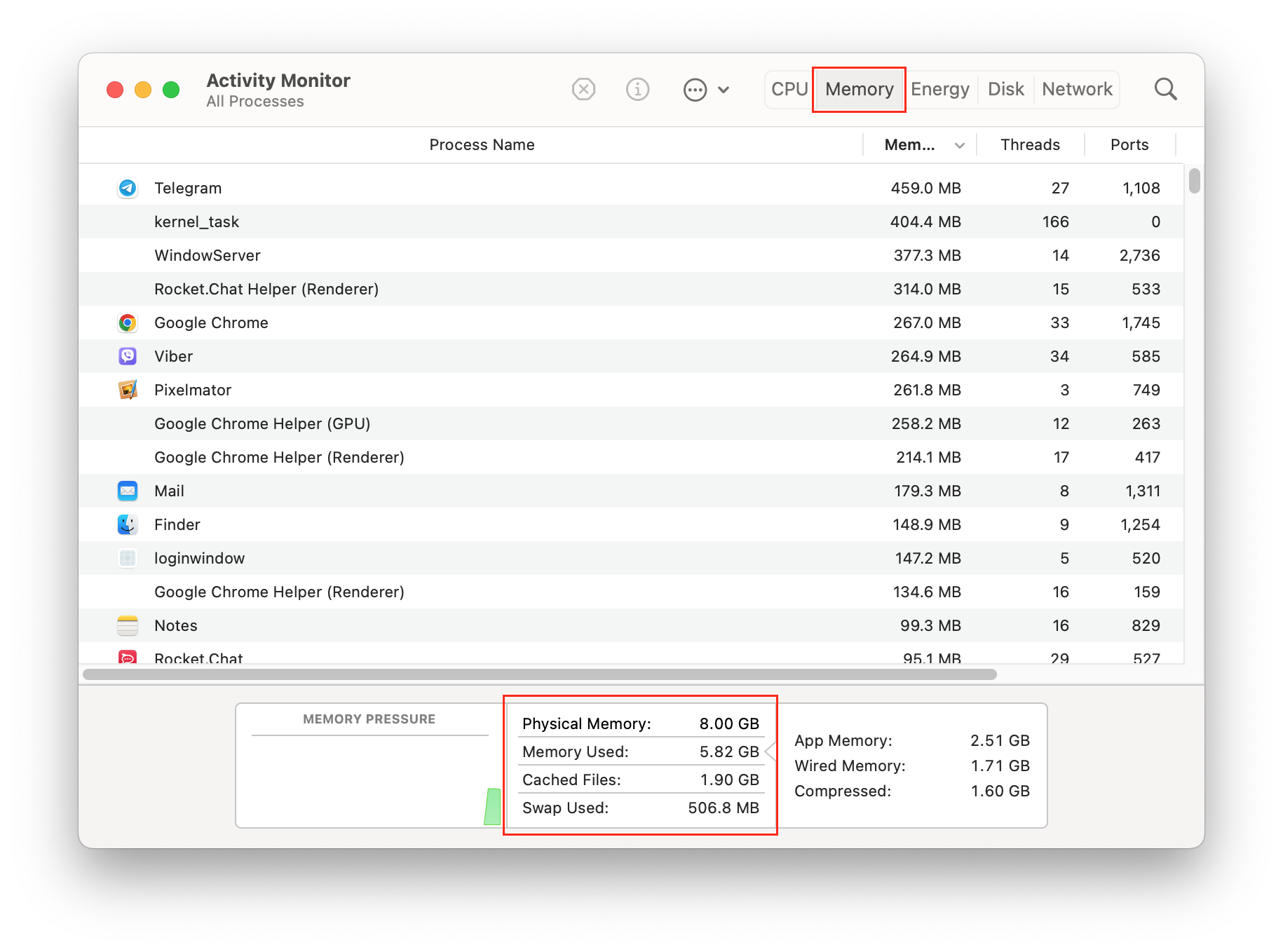The height and width of the screenshot is (952, 1283).
Task: Click the quit process (X) toolbar icon
Action: 583,89
